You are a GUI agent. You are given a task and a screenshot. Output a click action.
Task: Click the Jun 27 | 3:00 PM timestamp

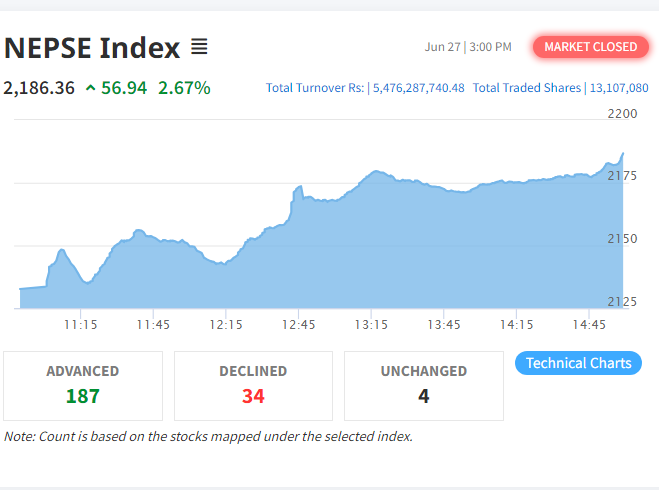(468, 47)
